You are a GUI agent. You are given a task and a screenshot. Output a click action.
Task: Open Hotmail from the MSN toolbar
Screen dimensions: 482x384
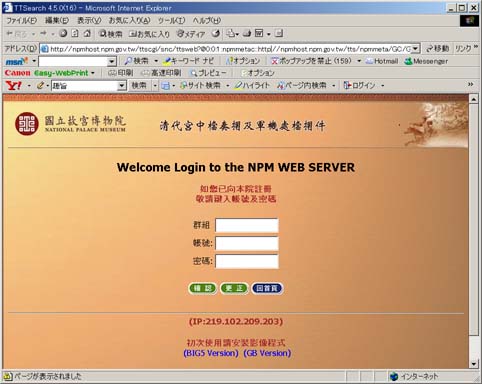(382, 61)
